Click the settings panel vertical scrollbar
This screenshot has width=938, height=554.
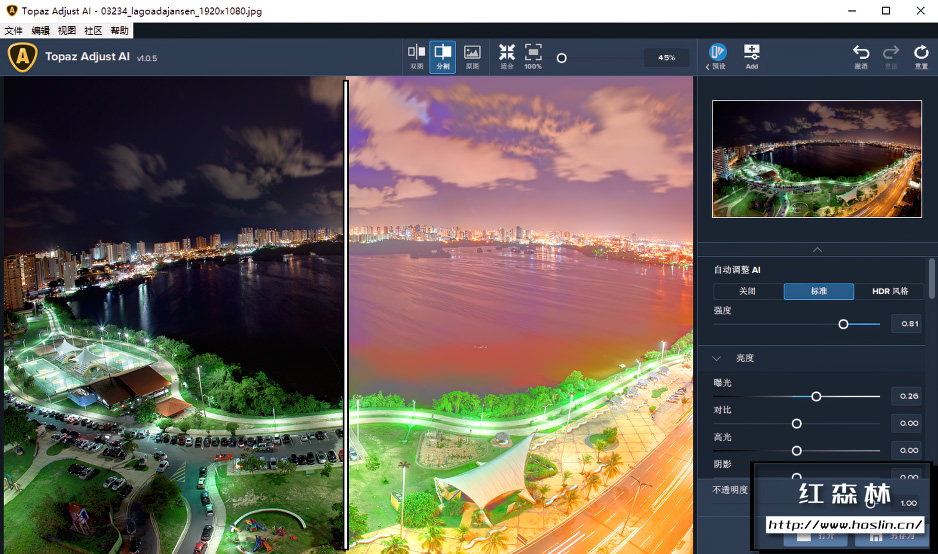pyautogui.click(x=932, y=279)
